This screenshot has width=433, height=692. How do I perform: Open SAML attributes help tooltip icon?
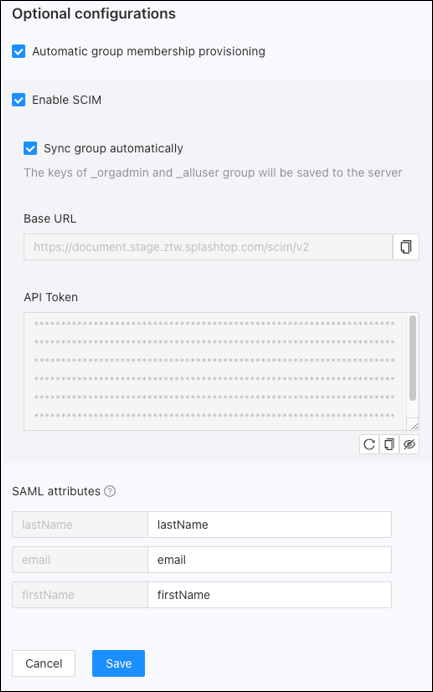tap(110, 491)
